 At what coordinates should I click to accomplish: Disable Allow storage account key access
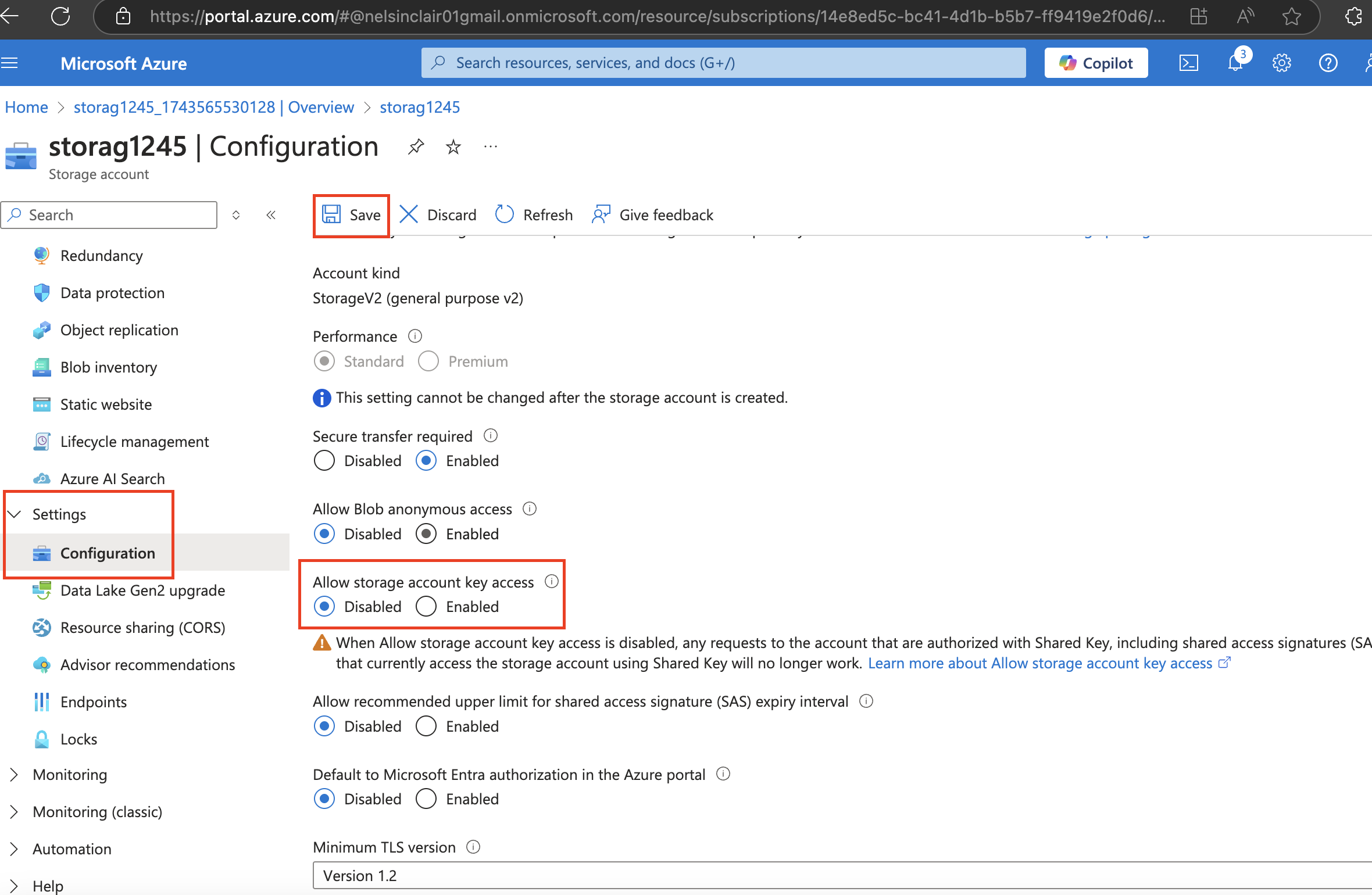tap(324, 606)
